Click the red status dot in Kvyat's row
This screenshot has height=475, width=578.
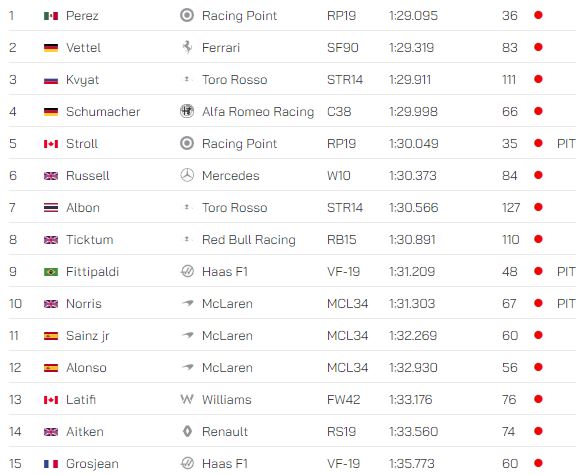point(538,79)
